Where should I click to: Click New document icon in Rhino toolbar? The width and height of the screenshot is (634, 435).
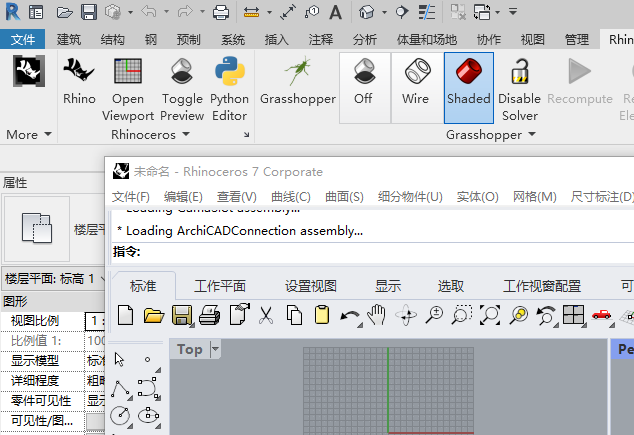[125, 315]
